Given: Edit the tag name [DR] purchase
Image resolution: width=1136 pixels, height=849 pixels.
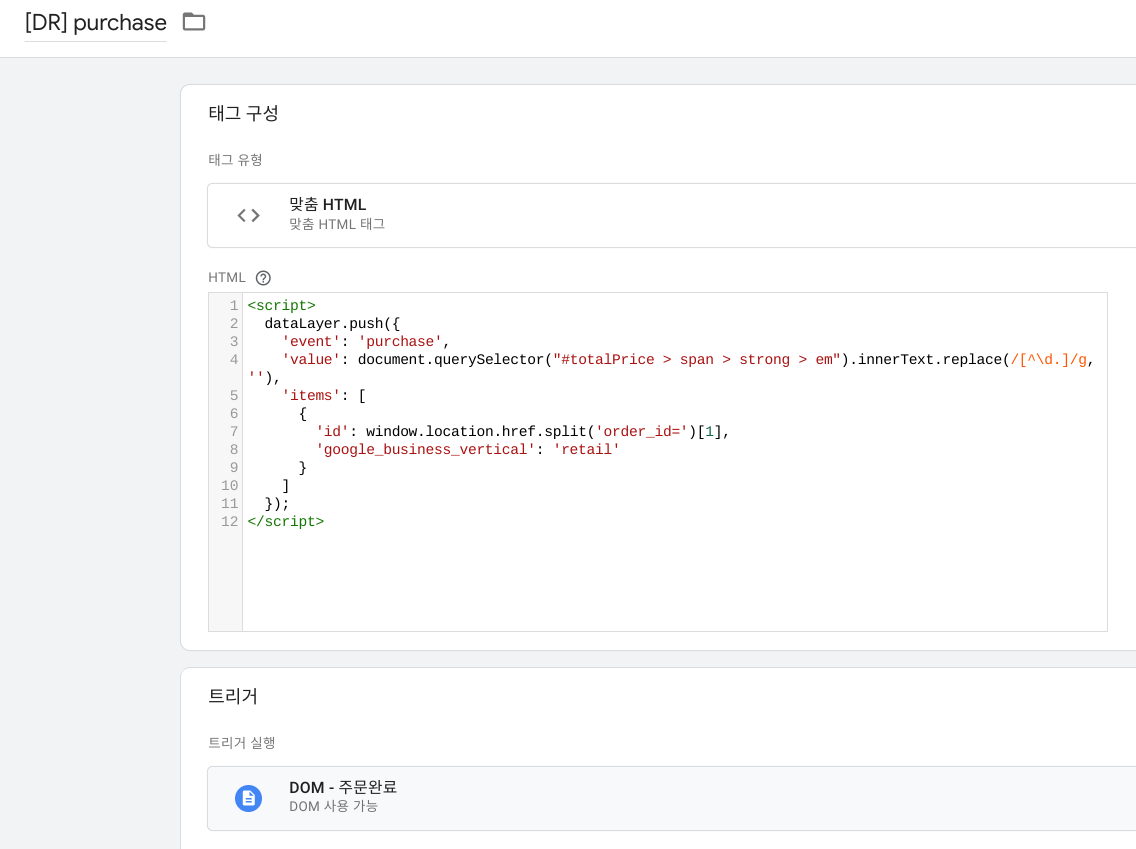Looking at the screenshot, I should pos(96,22).
